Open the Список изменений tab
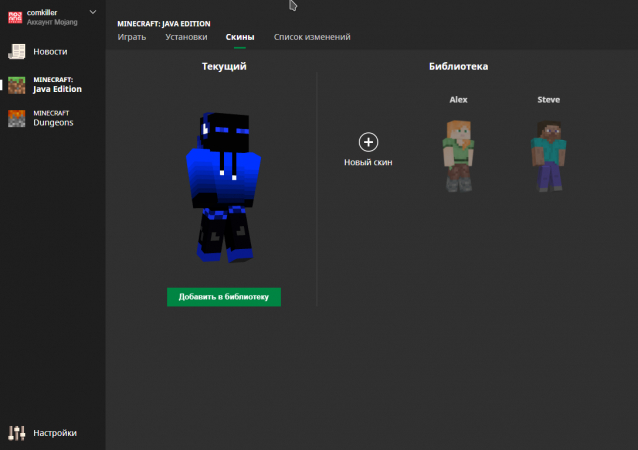Viewport: 638px width, 450px height. tap(312, 37)
